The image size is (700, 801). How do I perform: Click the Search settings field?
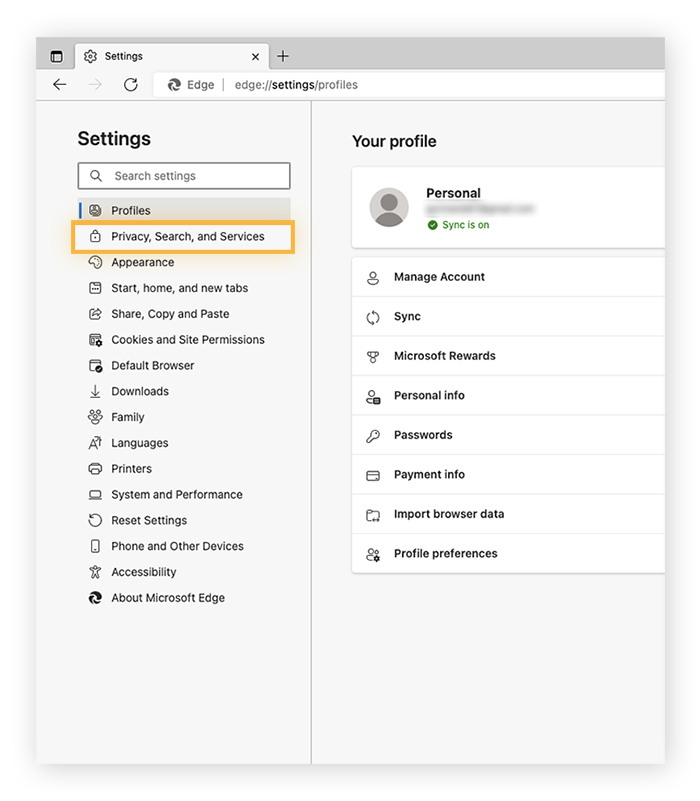pos(183,175)
